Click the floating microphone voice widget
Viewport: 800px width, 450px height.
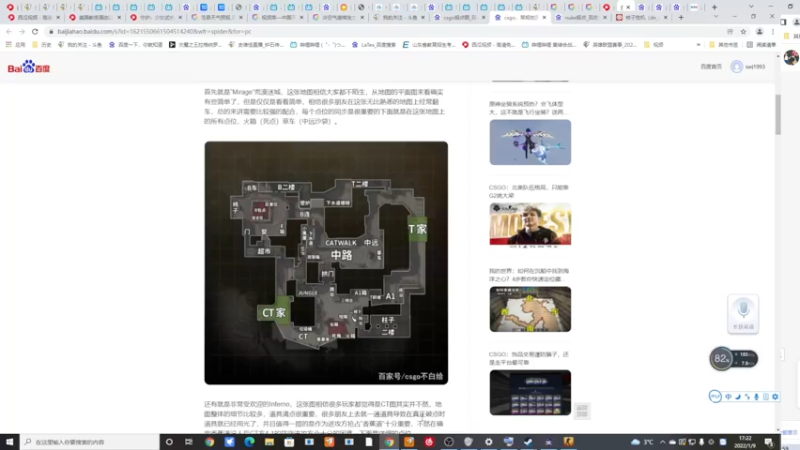coord(743,313)
